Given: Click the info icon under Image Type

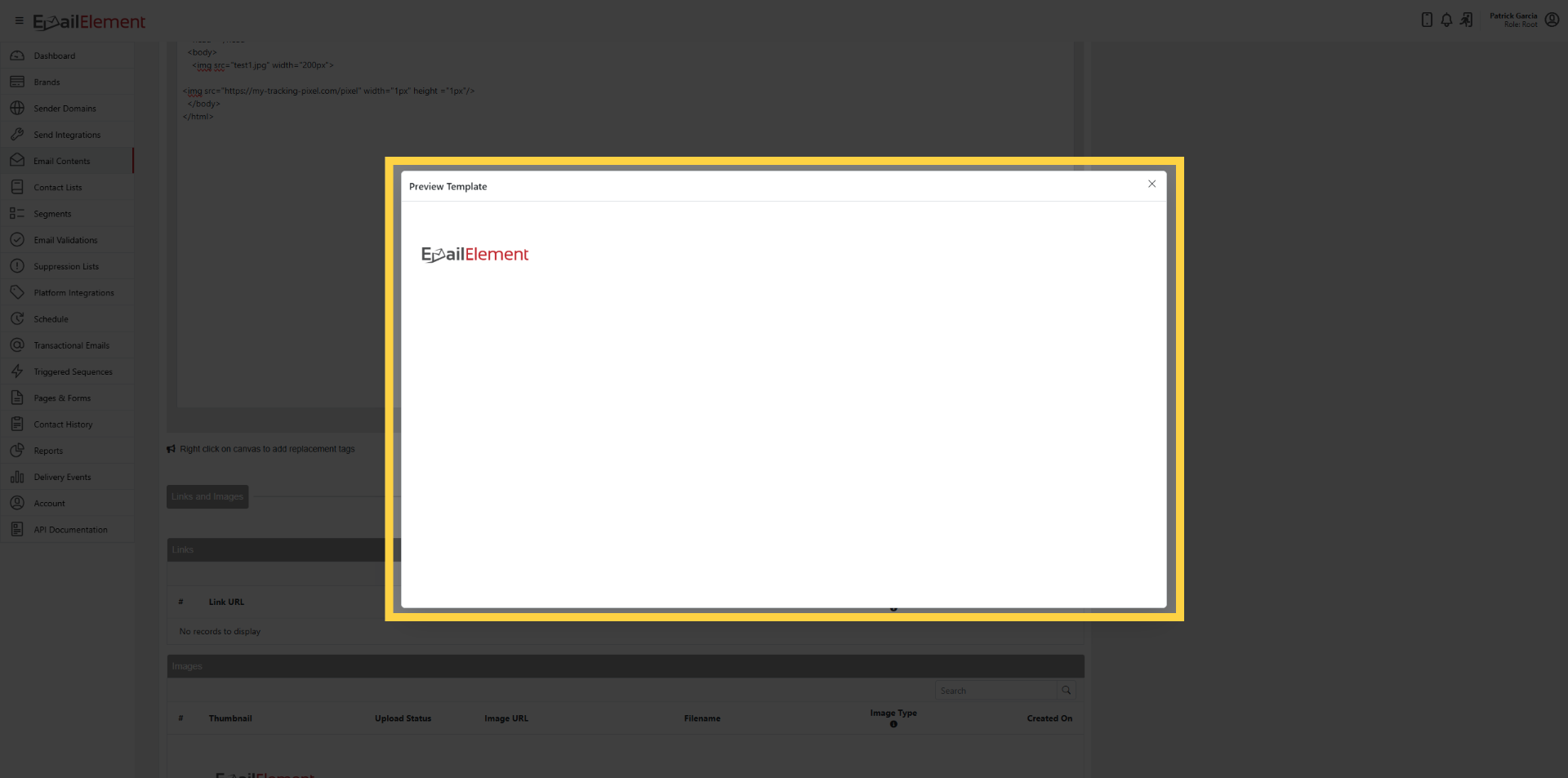Looking at the screenshot, I should point(893,724).
